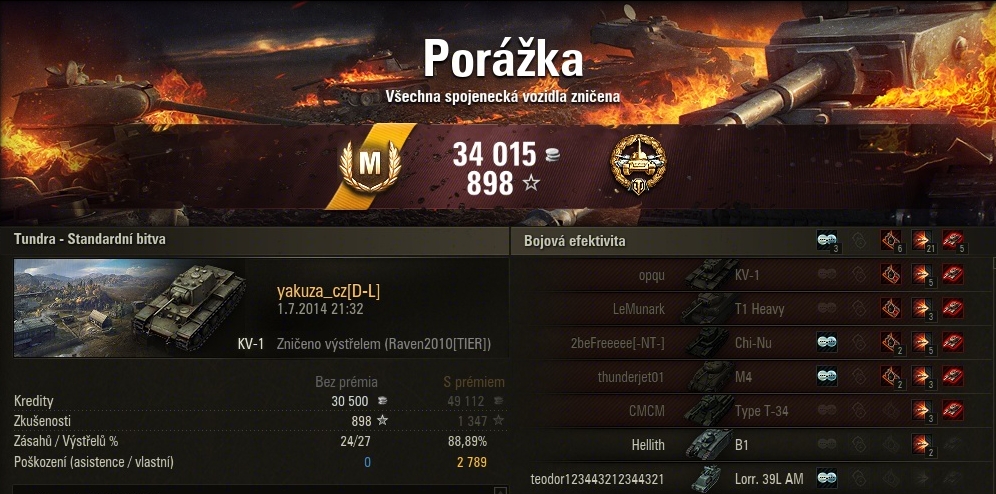Click the damage icon in Hellith's B1 row
Viewport: 996px width, 494px height.
[x=922, y=444]
